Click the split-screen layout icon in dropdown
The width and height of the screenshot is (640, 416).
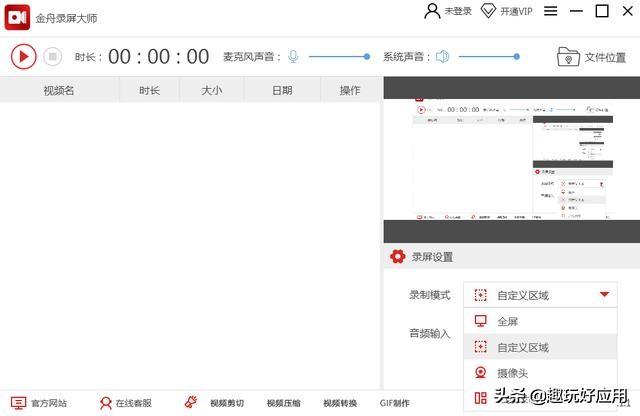pos(480,398)
